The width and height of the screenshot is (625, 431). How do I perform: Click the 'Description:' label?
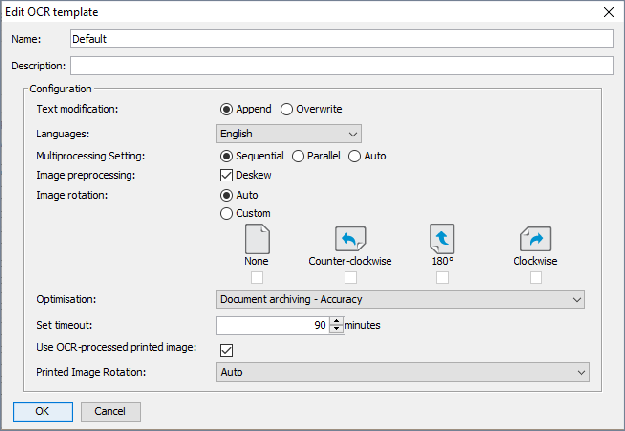point(39,66)
